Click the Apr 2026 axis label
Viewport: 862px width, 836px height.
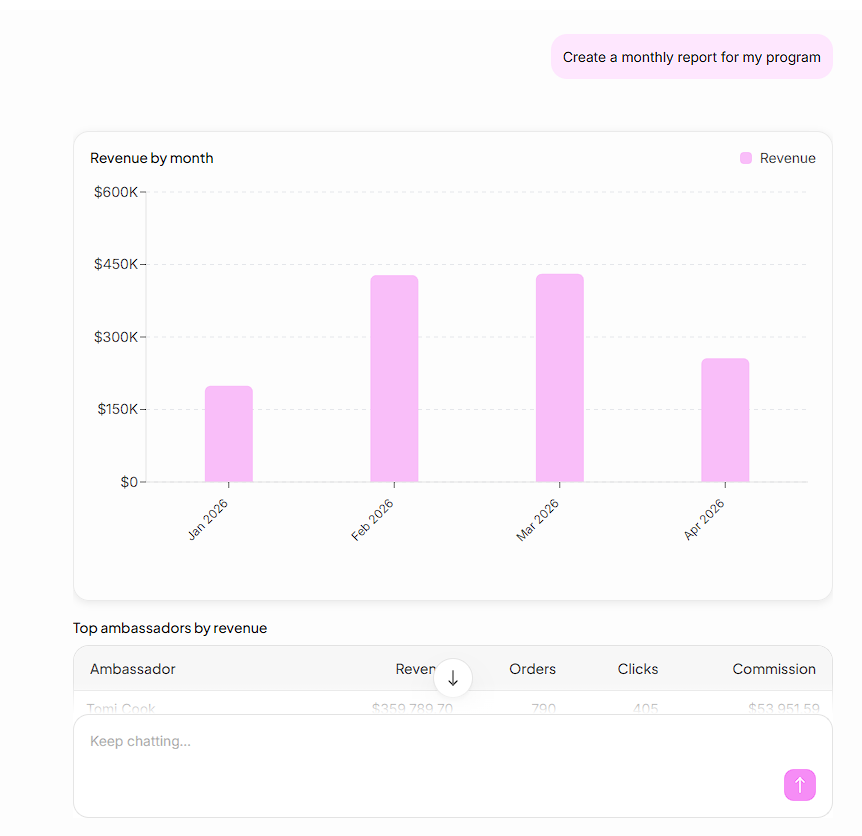tap(704, 519)
